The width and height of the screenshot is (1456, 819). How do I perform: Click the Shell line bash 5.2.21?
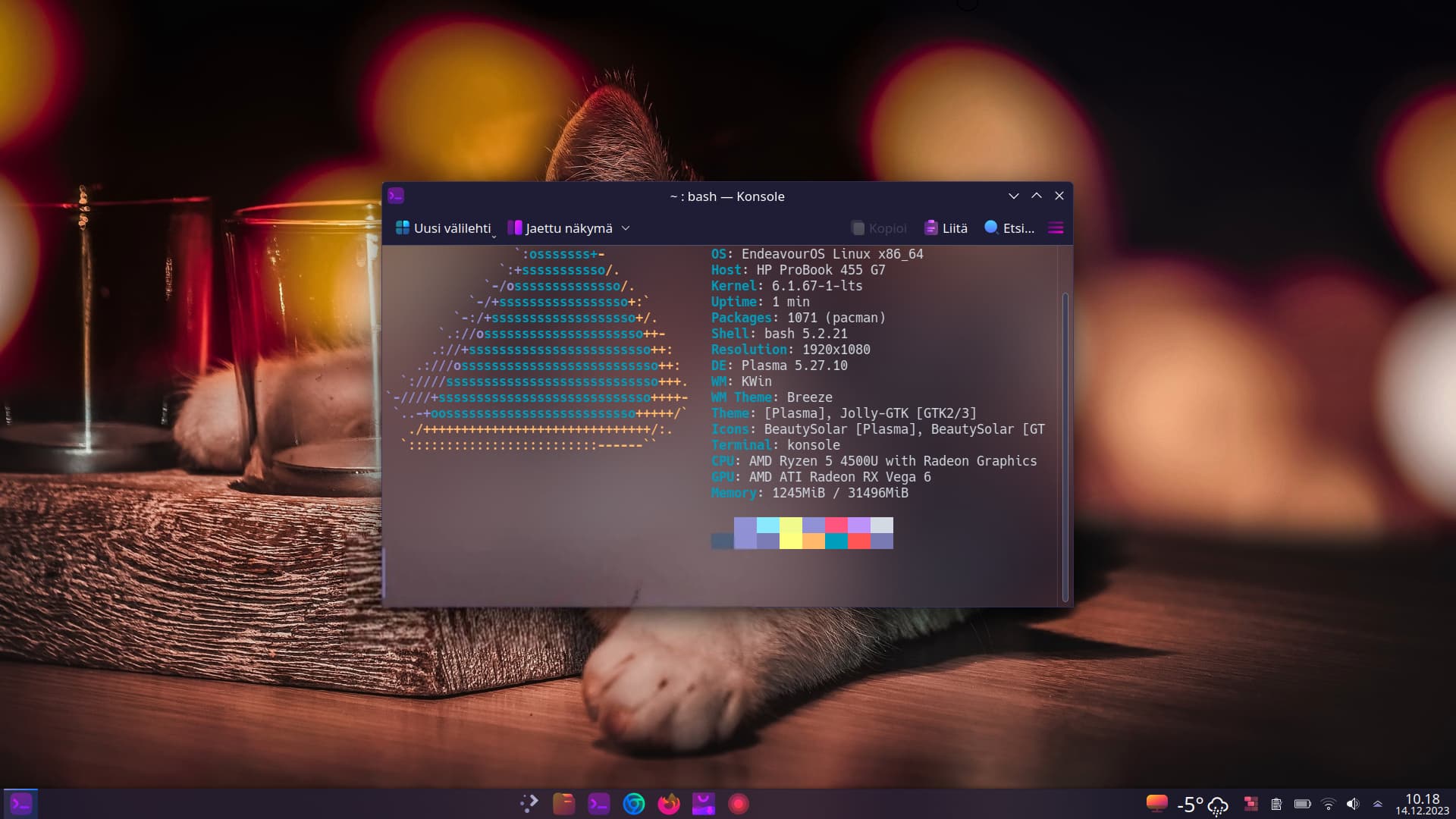coord(780,334)
